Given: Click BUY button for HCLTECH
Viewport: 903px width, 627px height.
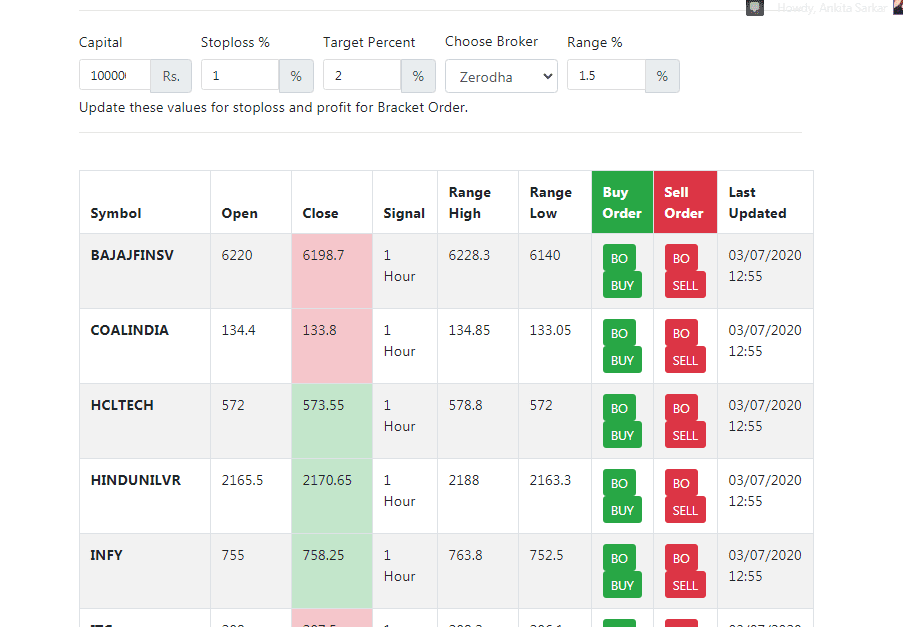Looking at the screenshot, I should coord(622,435).
